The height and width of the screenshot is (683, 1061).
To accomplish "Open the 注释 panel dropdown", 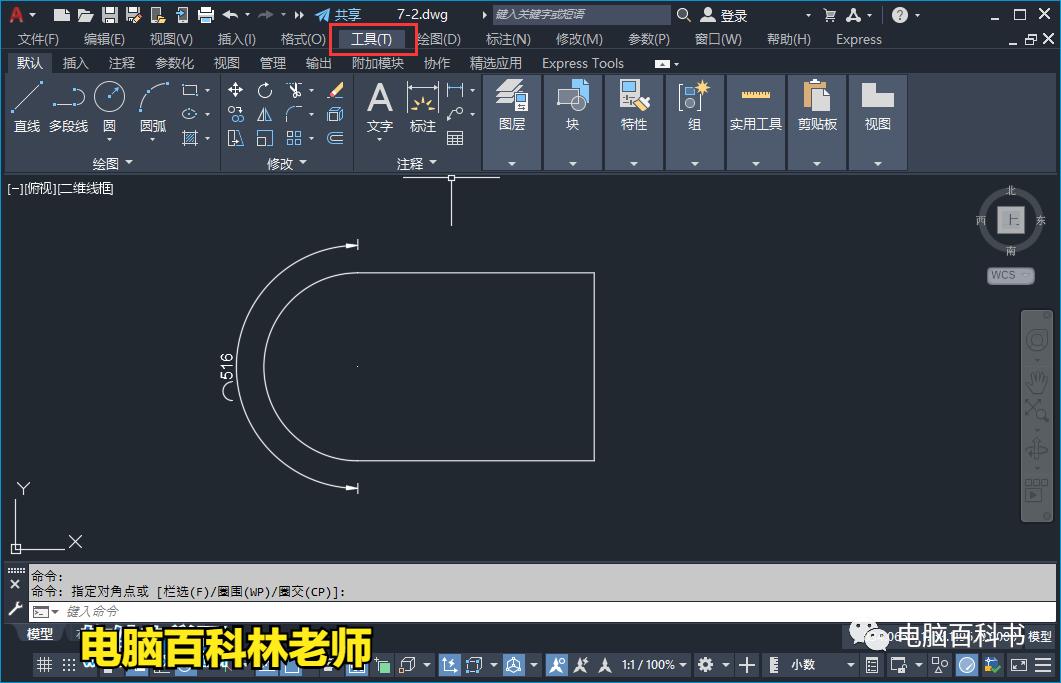I will (x=433, y=161).
